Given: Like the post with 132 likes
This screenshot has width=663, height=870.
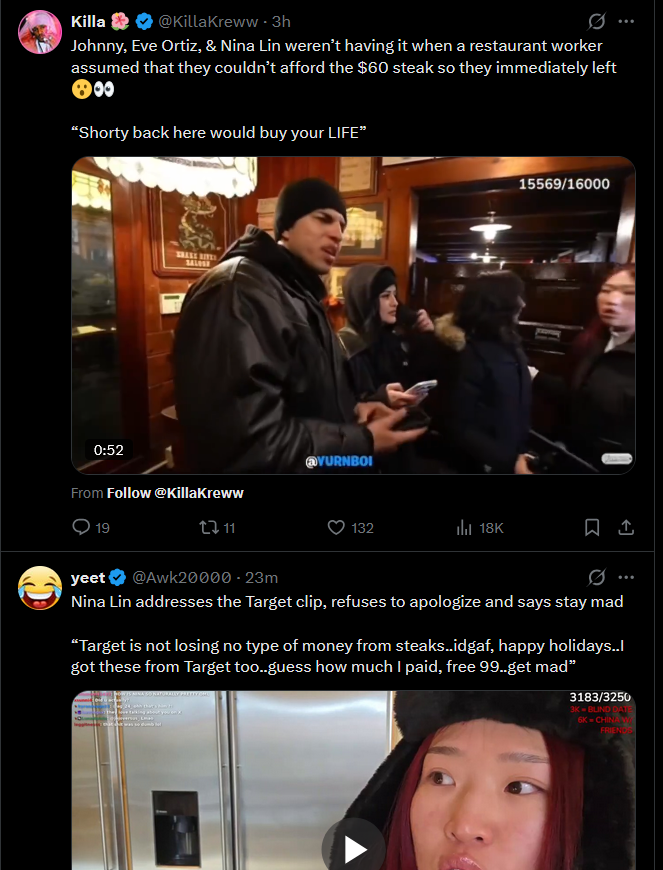Looking at the screenshot, I should coord(350,527).
